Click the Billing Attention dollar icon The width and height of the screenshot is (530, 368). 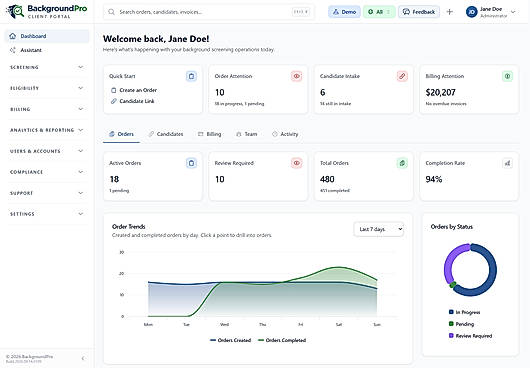[507, 76]
